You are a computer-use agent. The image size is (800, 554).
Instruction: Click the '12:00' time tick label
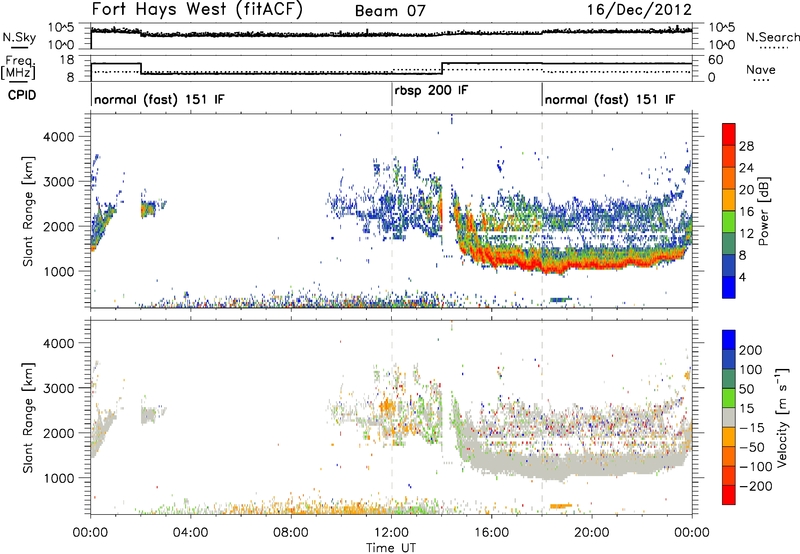pos(391,533)
